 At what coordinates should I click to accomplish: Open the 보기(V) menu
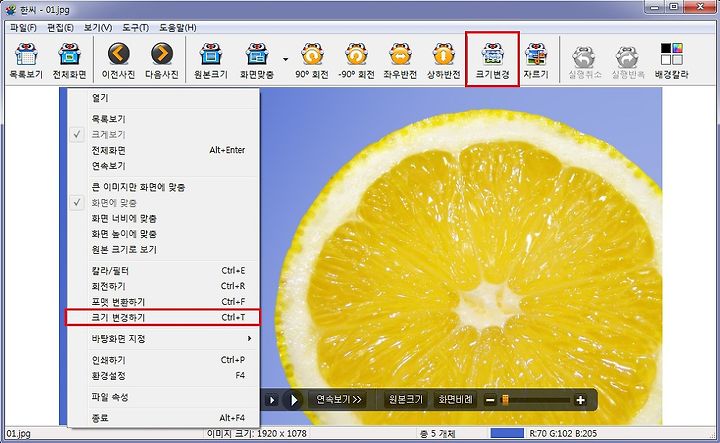[x=98, y=28]
